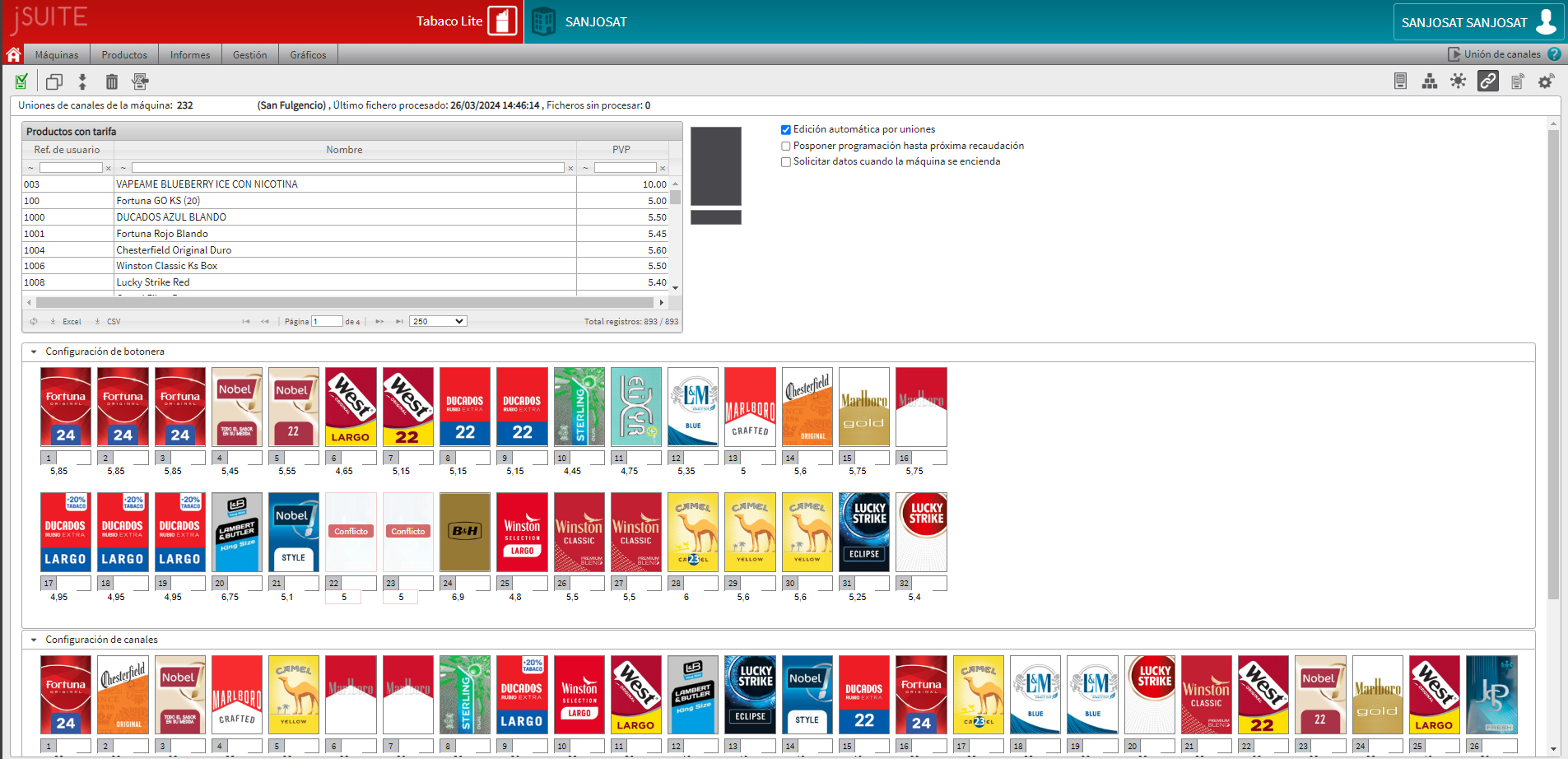1568x759 pixels.
Task: Clear the Ref. de usuario filter
Action: [108, 168]
